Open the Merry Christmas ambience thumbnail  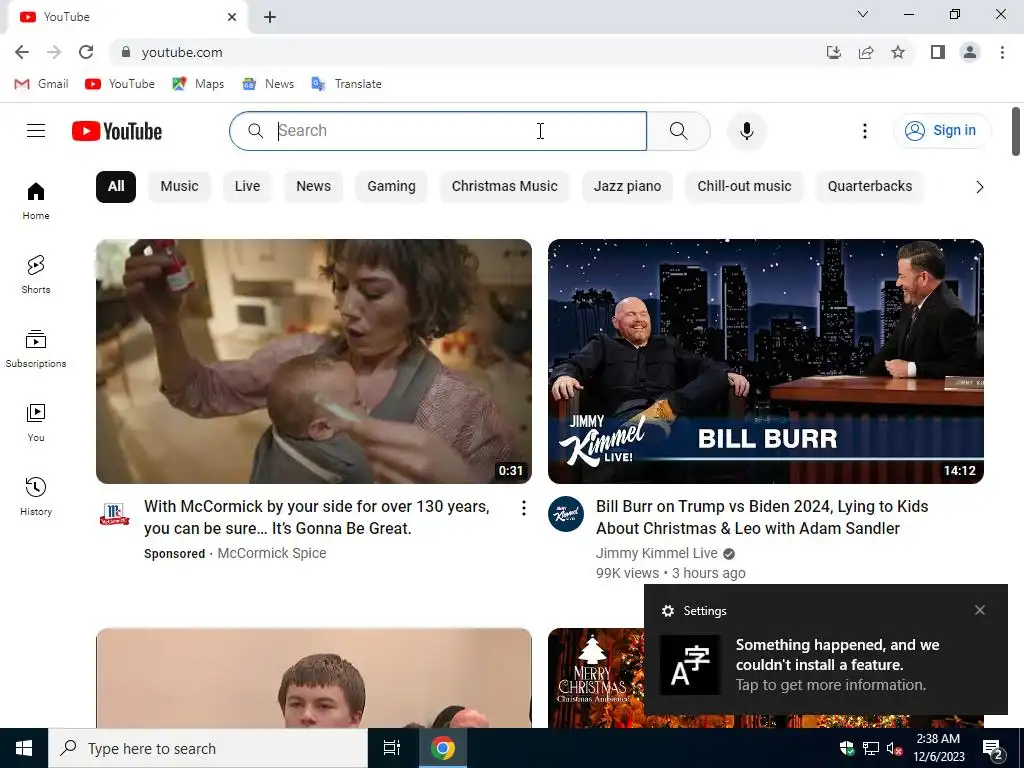pos(596,677)
